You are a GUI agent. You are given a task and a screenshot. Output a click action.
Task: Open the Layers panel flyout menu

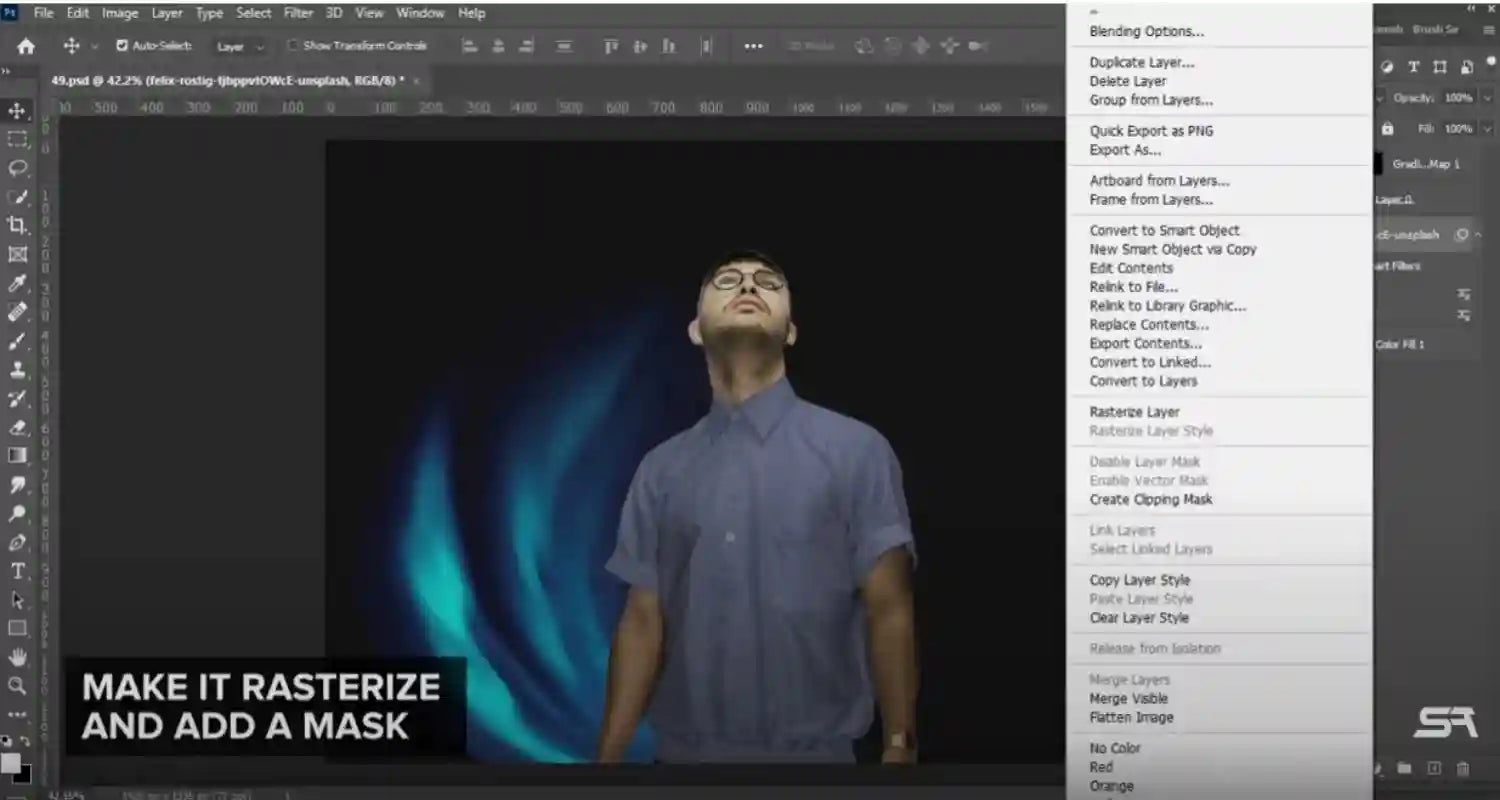(1487, 31)
